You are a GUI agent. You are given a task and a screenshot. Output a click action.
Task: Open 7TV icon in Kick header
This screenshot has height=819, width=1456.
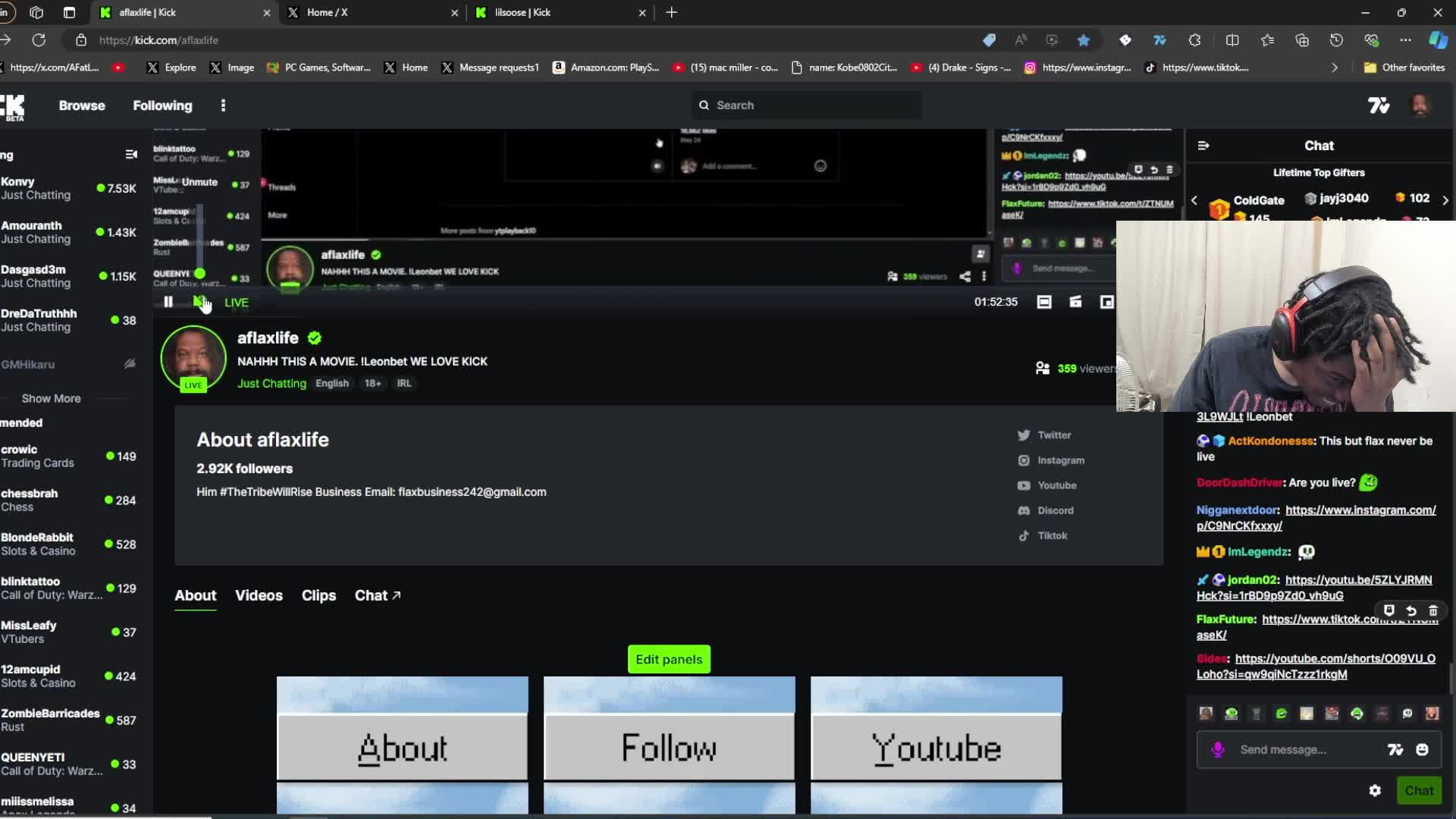tap(1379, 105)
